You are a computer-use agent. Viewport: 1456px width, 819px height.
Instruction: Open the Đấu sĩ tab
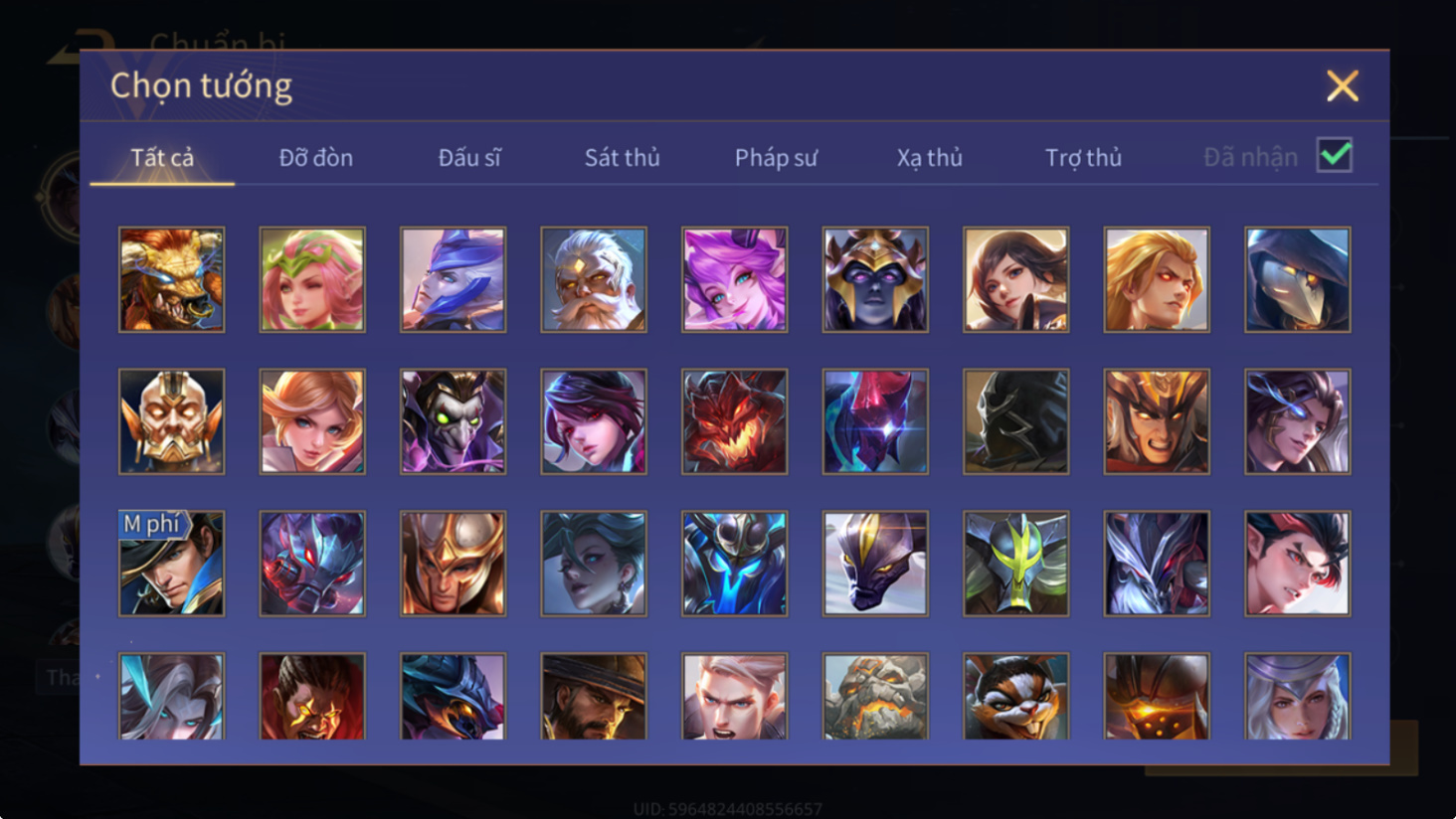(x=469, y=157)
